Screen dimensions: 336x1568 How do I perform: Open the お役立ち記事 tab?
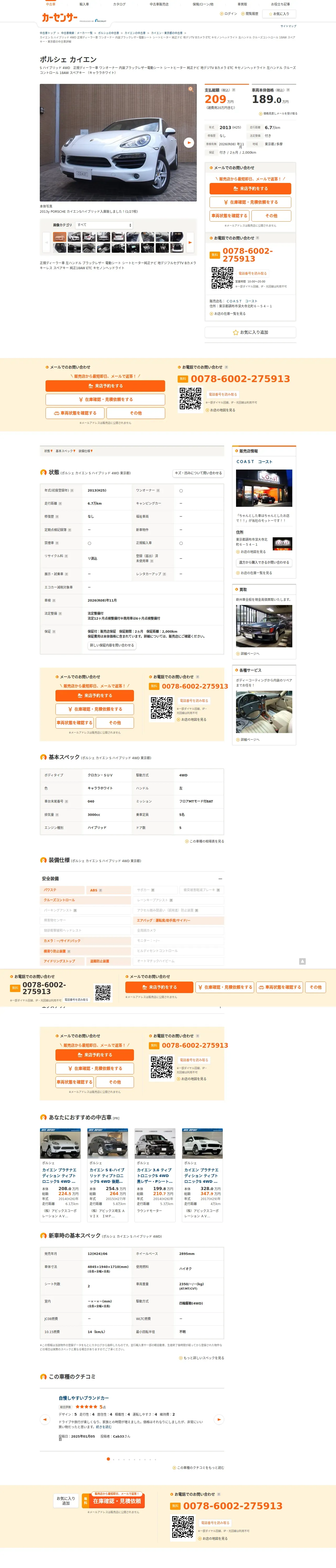click(281, 4)
